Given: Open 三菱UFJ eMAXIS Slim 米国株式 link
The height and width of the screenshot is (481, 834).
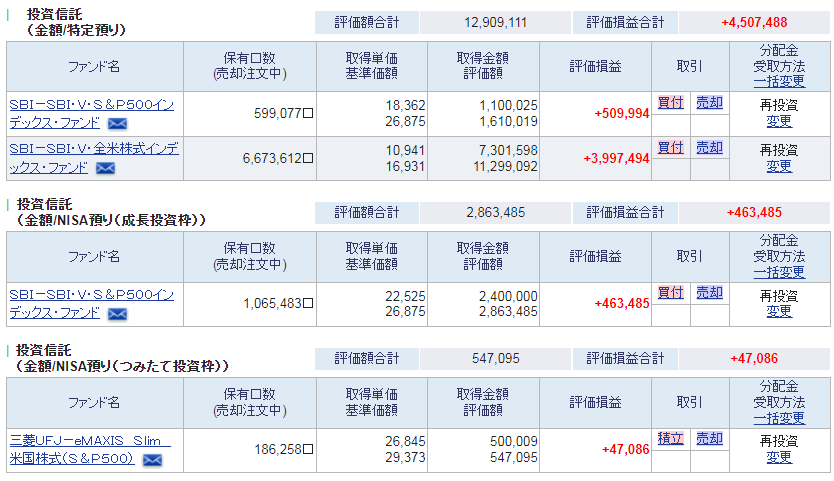Looking at the screenshot, I should 90,450.
